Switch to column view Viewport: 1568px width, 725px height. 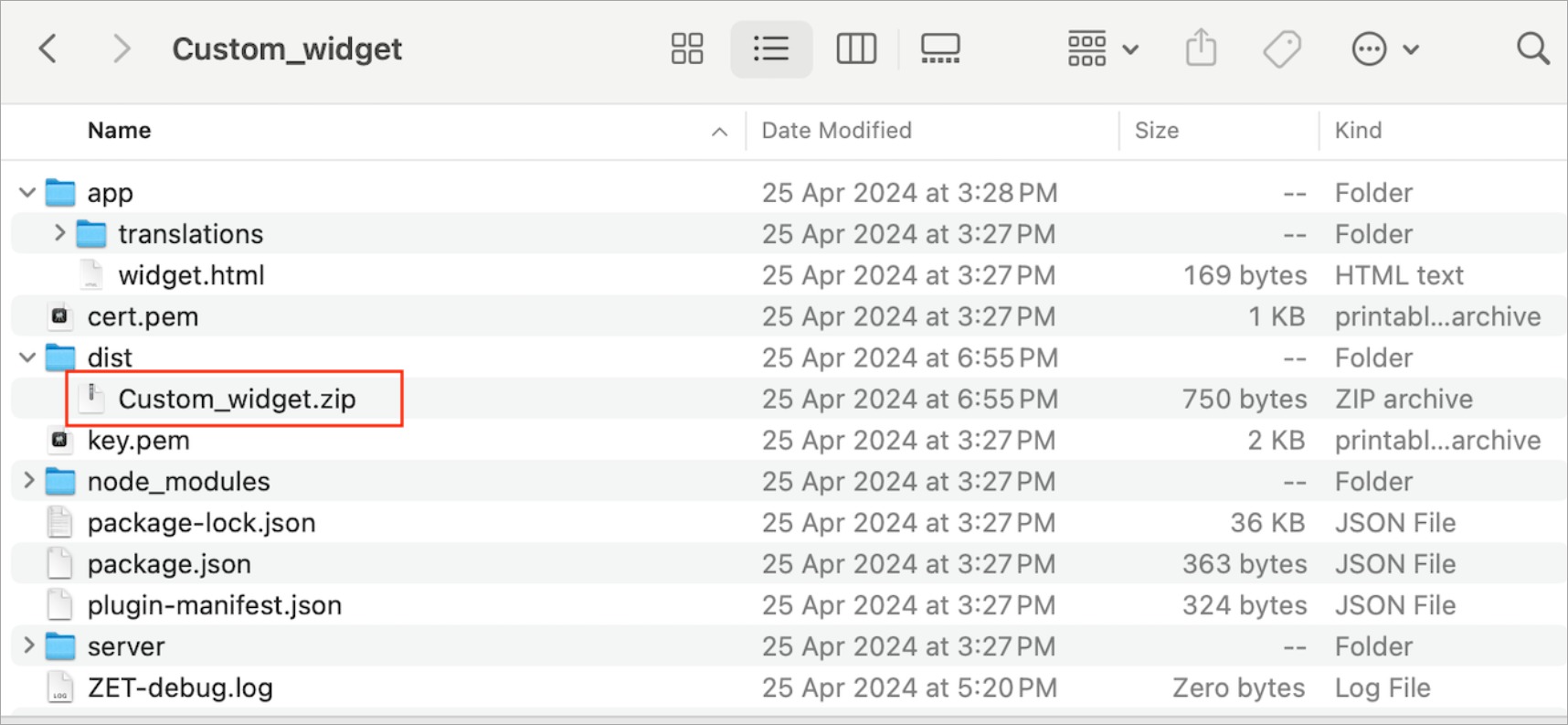coord(856,48)
